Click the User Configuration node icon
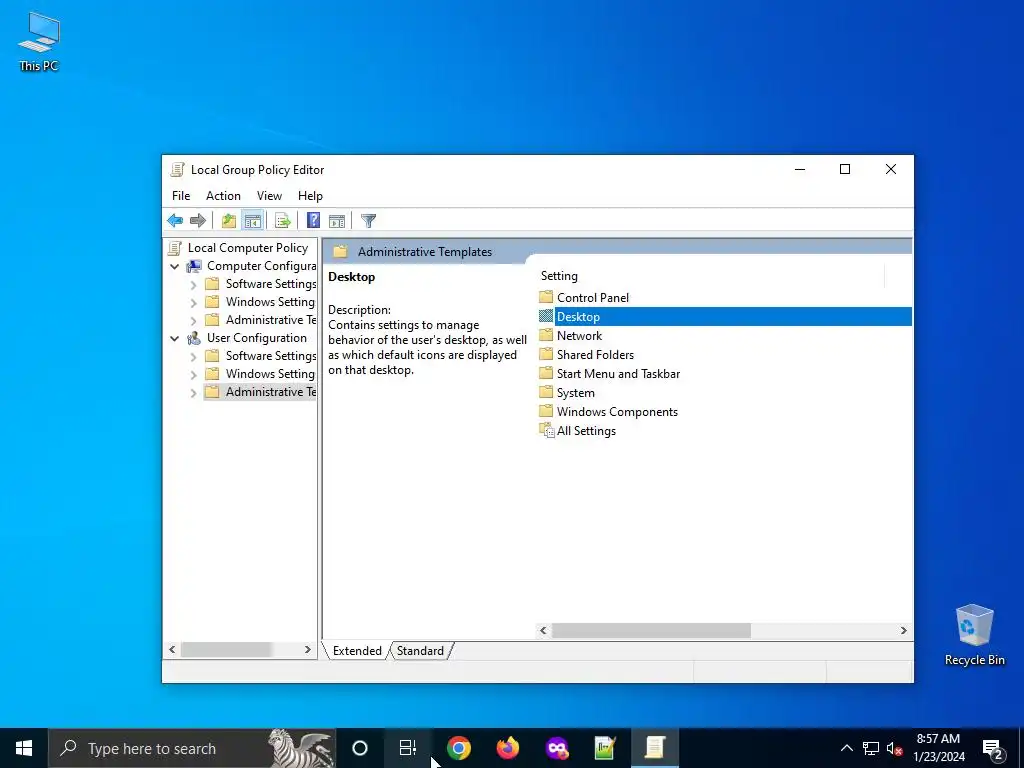The width and height of the screenshot is (1024, 768). 194,338
